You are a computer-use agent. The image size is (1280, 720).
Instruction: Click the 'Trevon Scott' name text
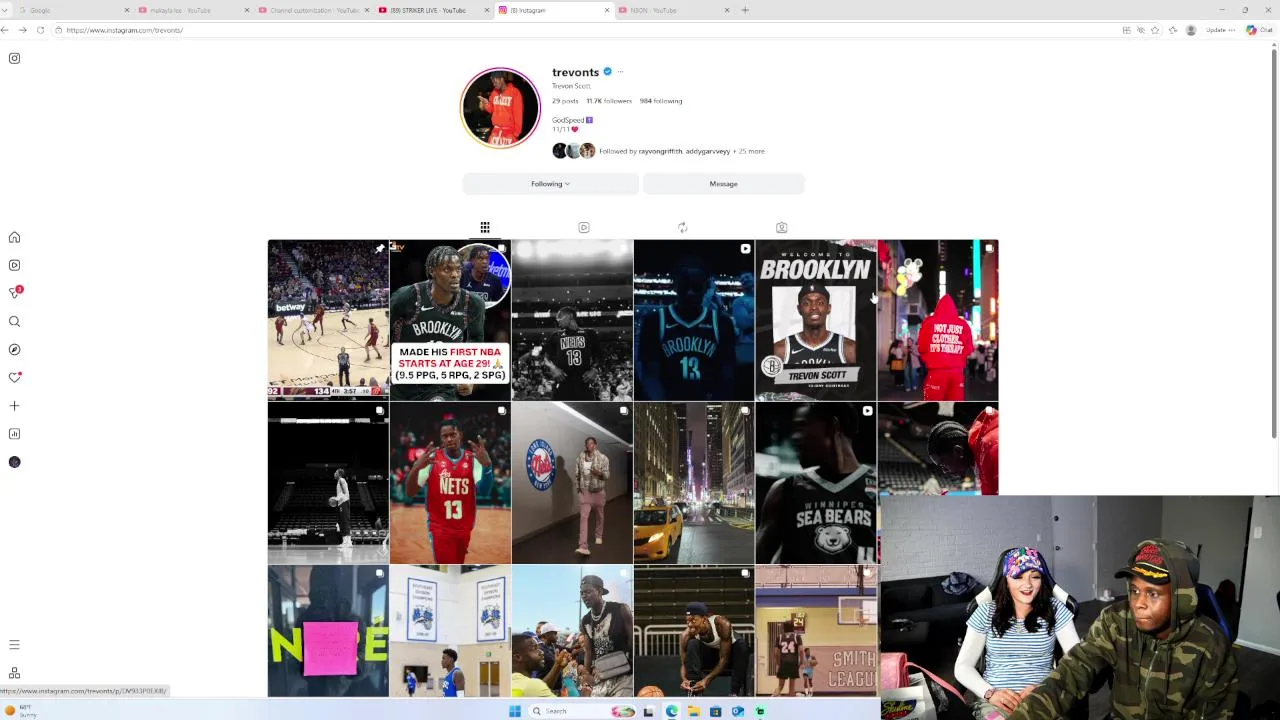[x=571, y=86]
